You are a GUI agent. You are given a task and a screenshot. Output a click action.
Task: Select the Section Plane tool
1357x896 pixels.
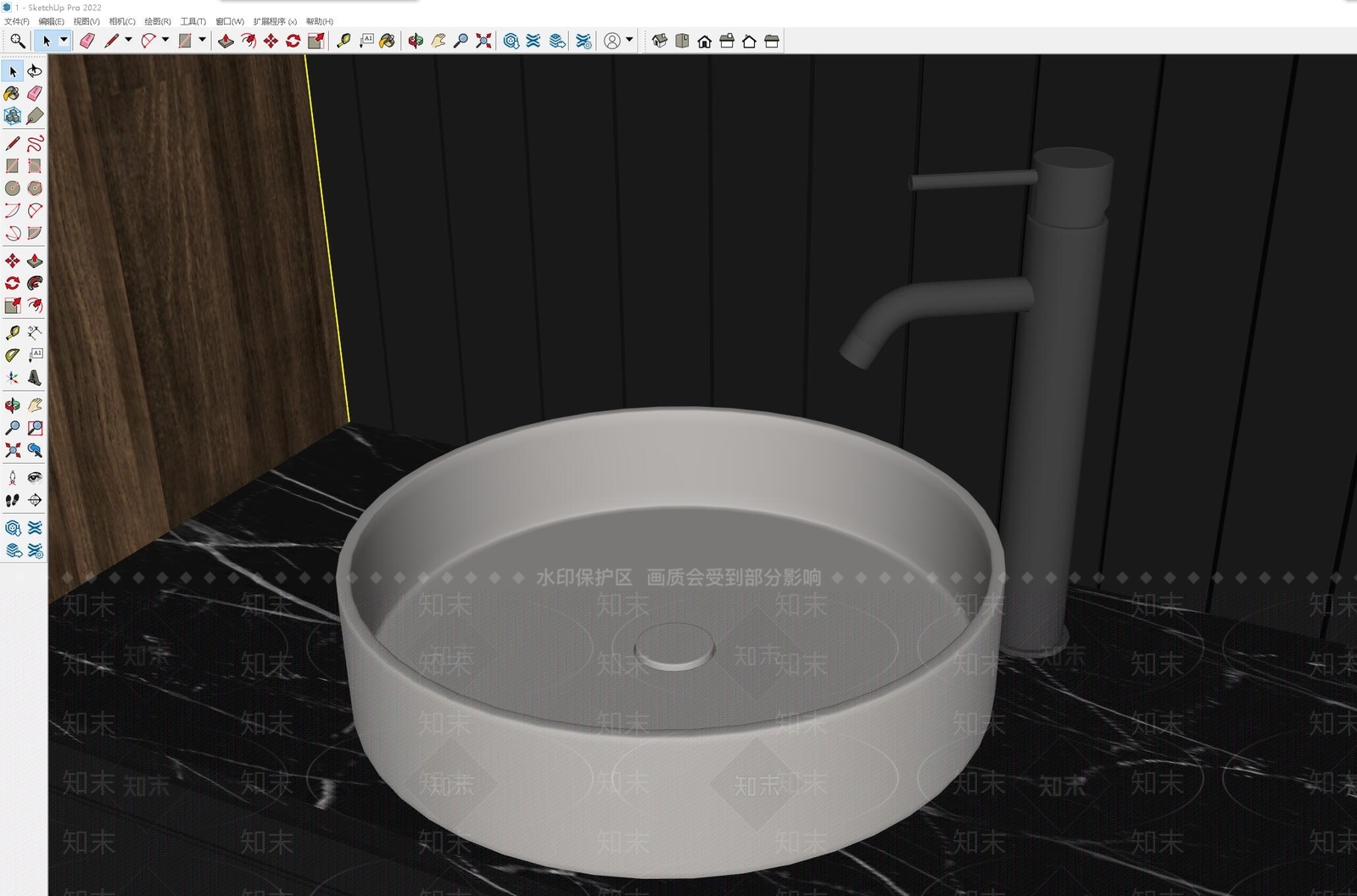click(35, 500)
